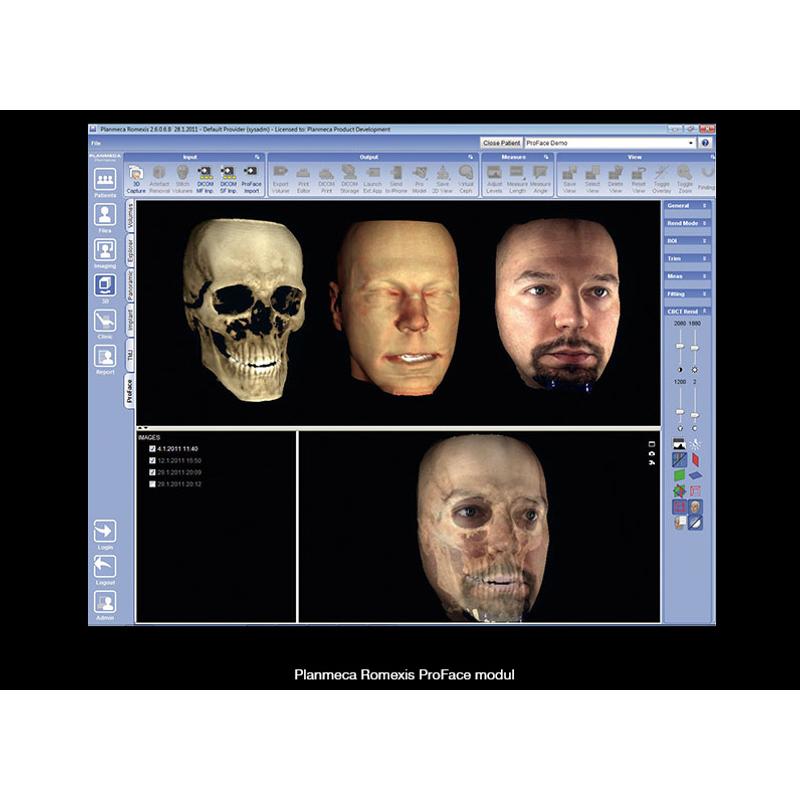Viewport: 800px width, 800px height.
Task: Click Reset View in the View group
Action: (639, 179)
